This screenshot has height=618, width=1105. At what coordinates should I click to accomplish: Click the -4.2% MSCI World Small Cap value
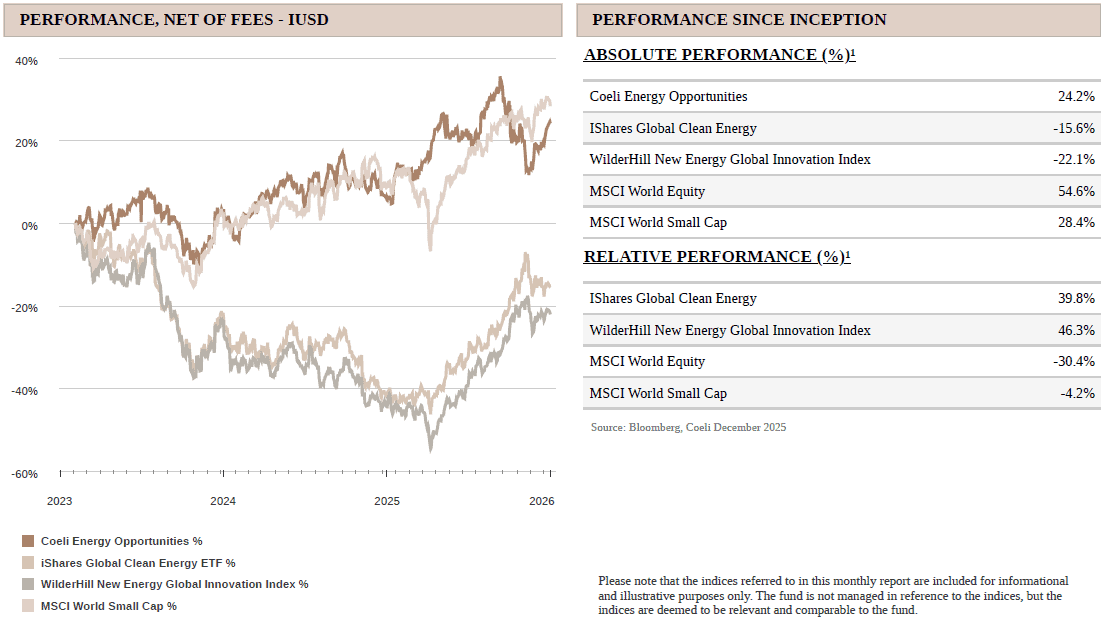click(1078, 393)
